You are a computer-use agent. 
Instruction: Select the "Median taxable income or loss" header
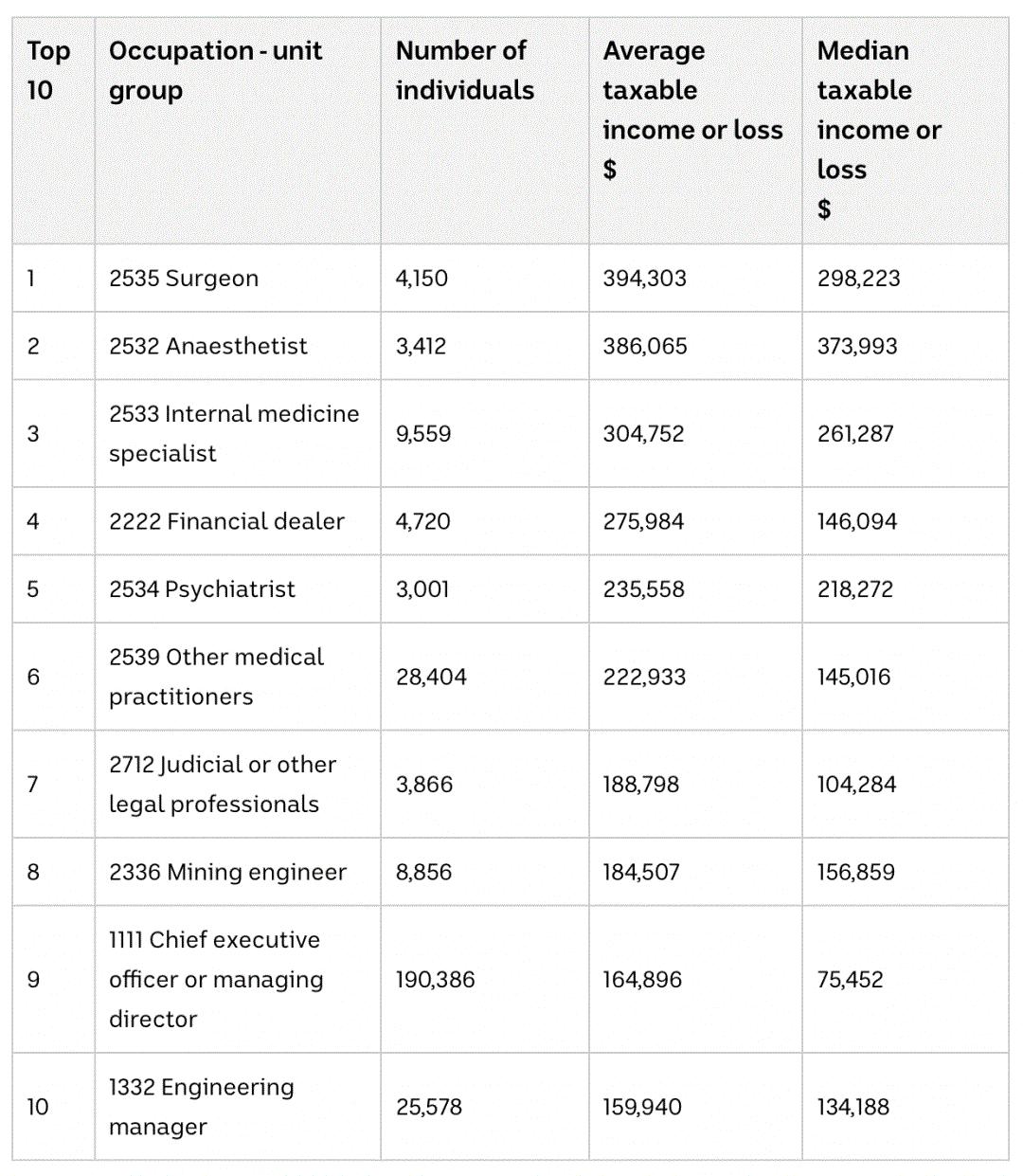(x=878, y=129)
